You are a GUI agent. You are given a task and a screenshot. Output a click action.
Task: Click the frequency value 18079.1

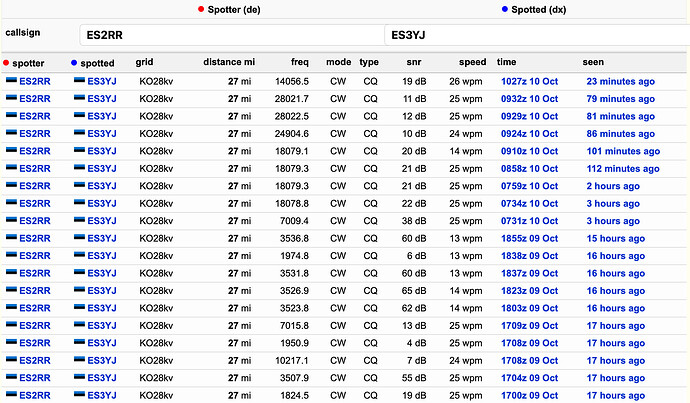pos(292,151)
